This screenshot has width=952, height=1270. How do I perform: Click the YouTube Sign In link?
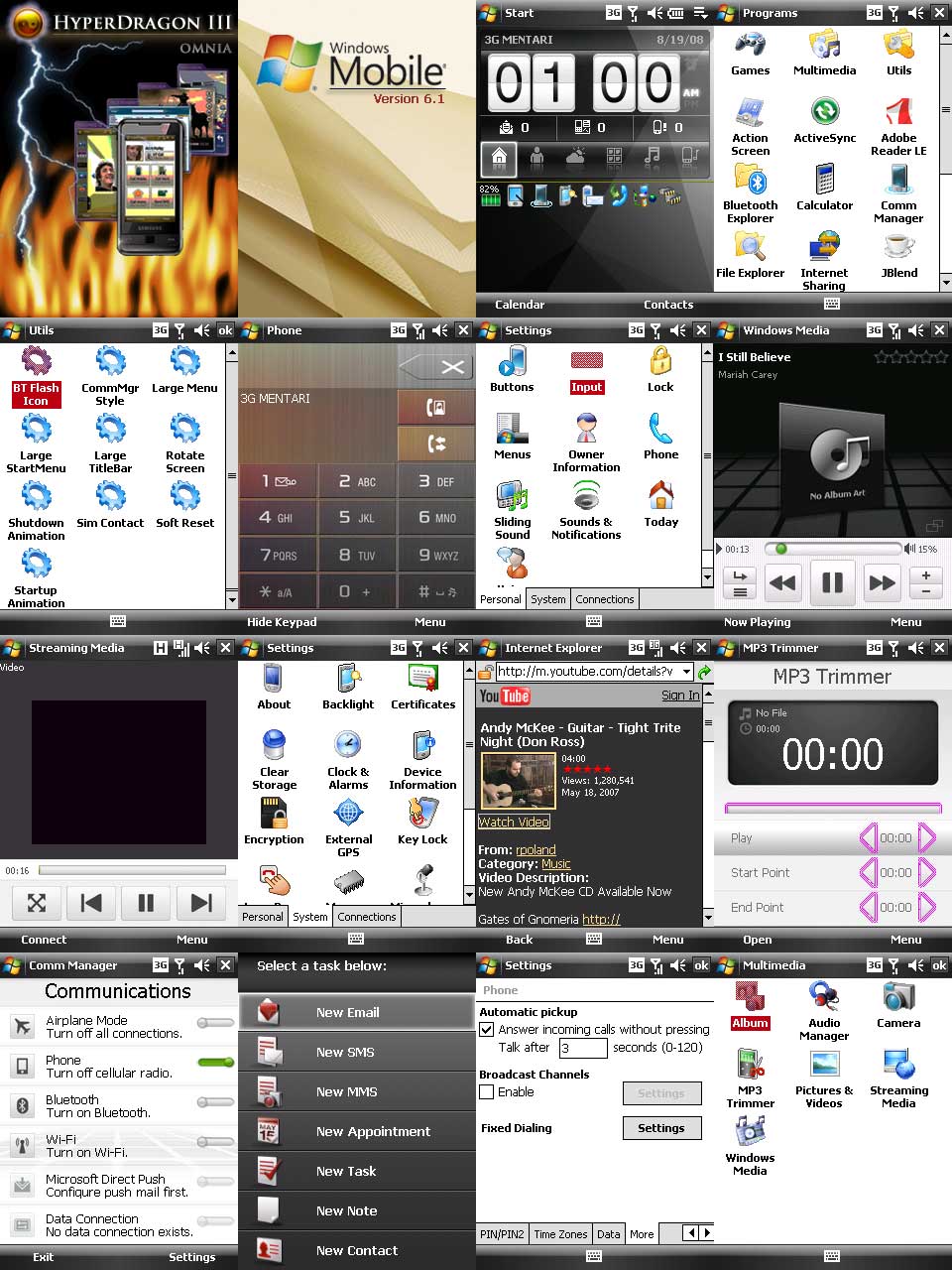coord(680,696)
